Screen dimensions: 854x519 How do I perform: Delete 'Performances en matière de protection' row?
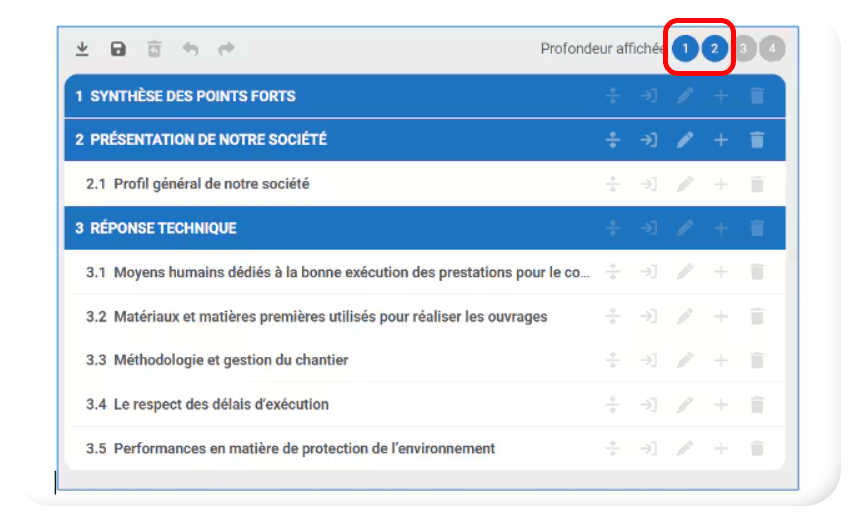(x=757, y=449)
